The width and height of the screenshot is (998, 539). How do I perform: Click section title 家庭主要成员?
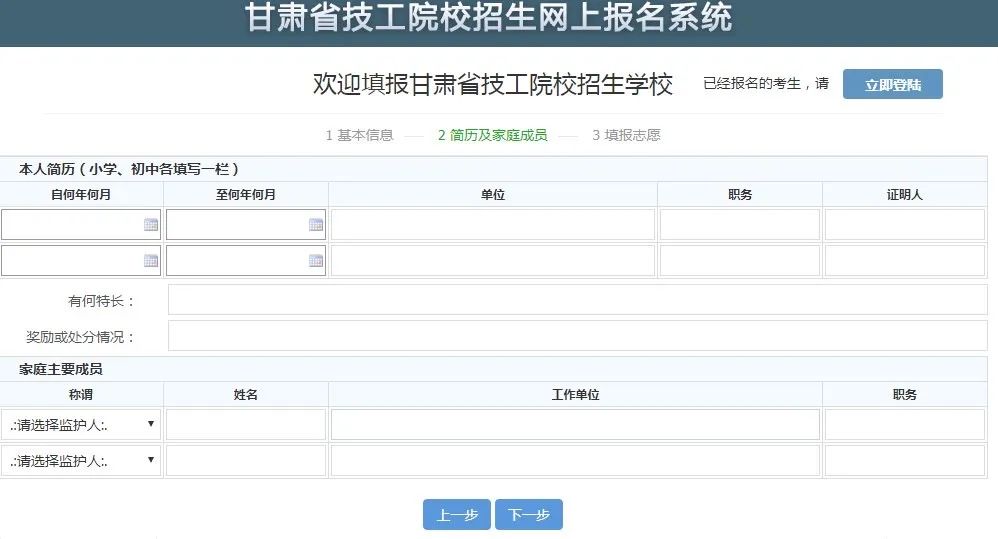[x=60, y=369]
